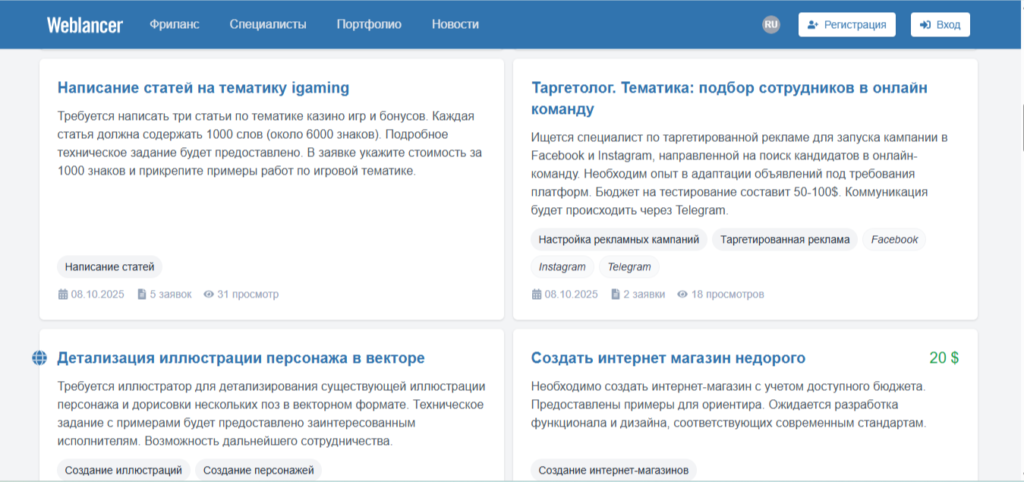Click the иллюстратор job description paragraph
Image resolution: width=1024 pixels, height=482 pixels.
pos(272,413)
